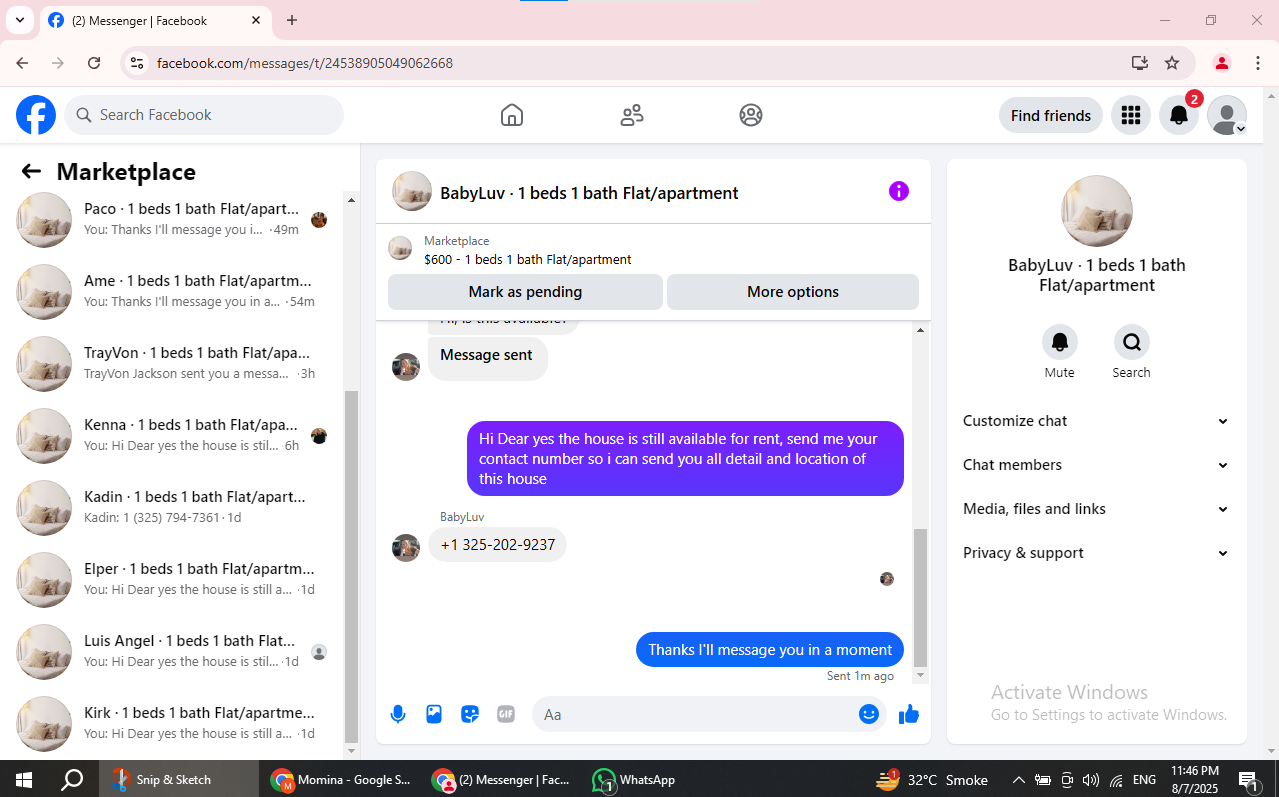Image resolution: width=1279 pixels, height=797 pixels.
Task: Click the Search Facebook field
Action: point(204,115)
